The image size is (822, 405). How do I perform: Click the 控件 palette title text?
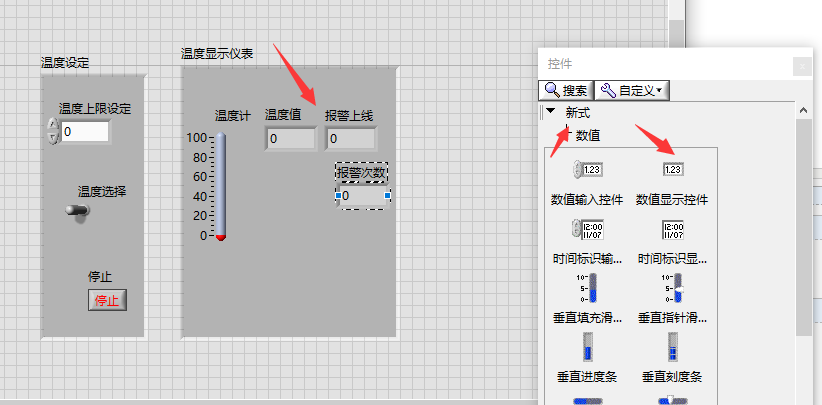[x=560, y=64]
